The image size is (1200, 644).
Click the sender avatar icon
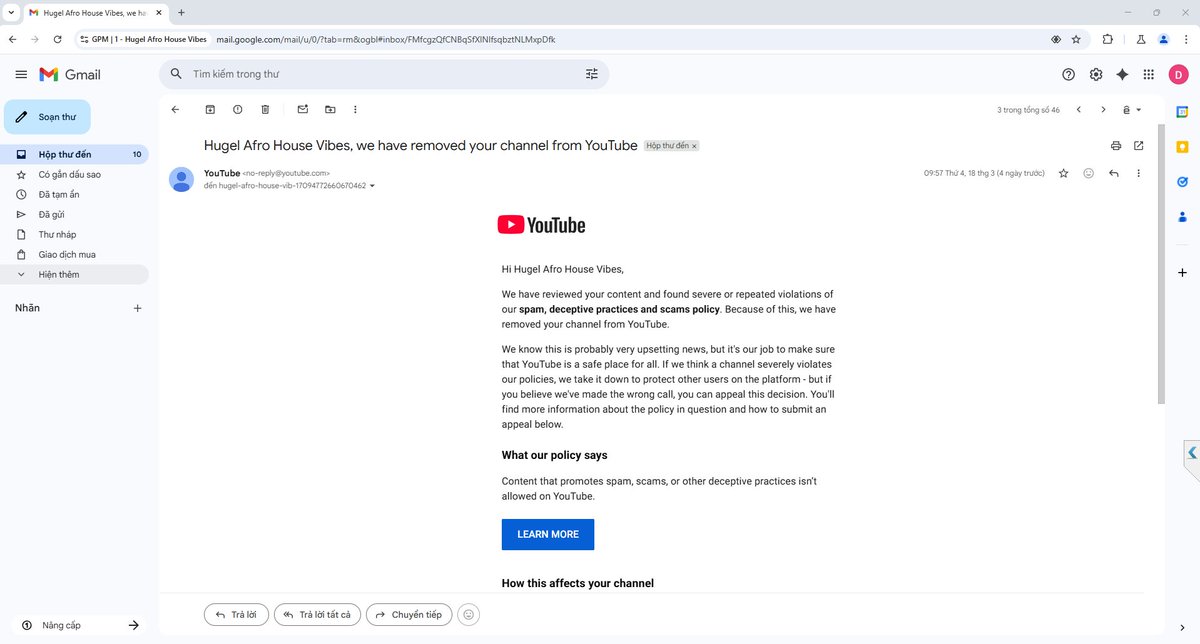181,179
